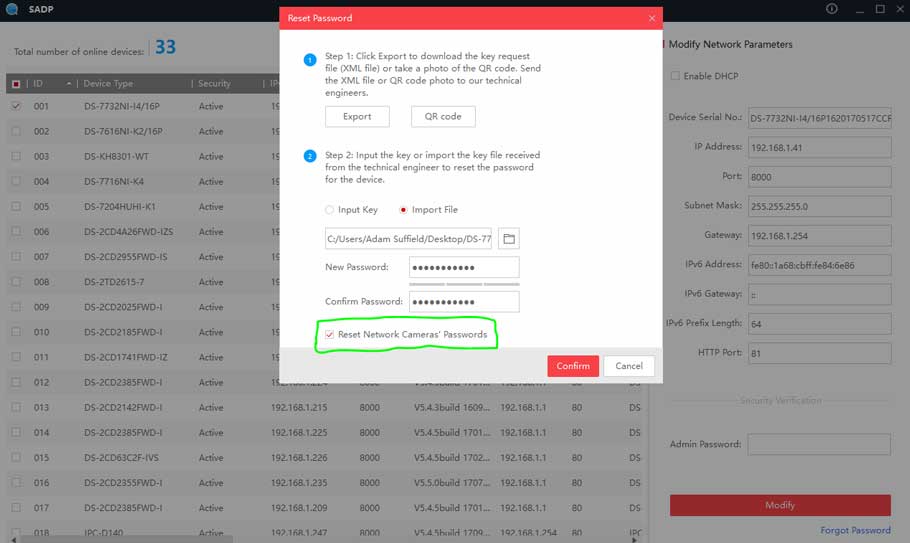Click Cancel in Reset Password dialog
Image resolution: width=910 pixels, height=543 pixels.
coord(629,366)
